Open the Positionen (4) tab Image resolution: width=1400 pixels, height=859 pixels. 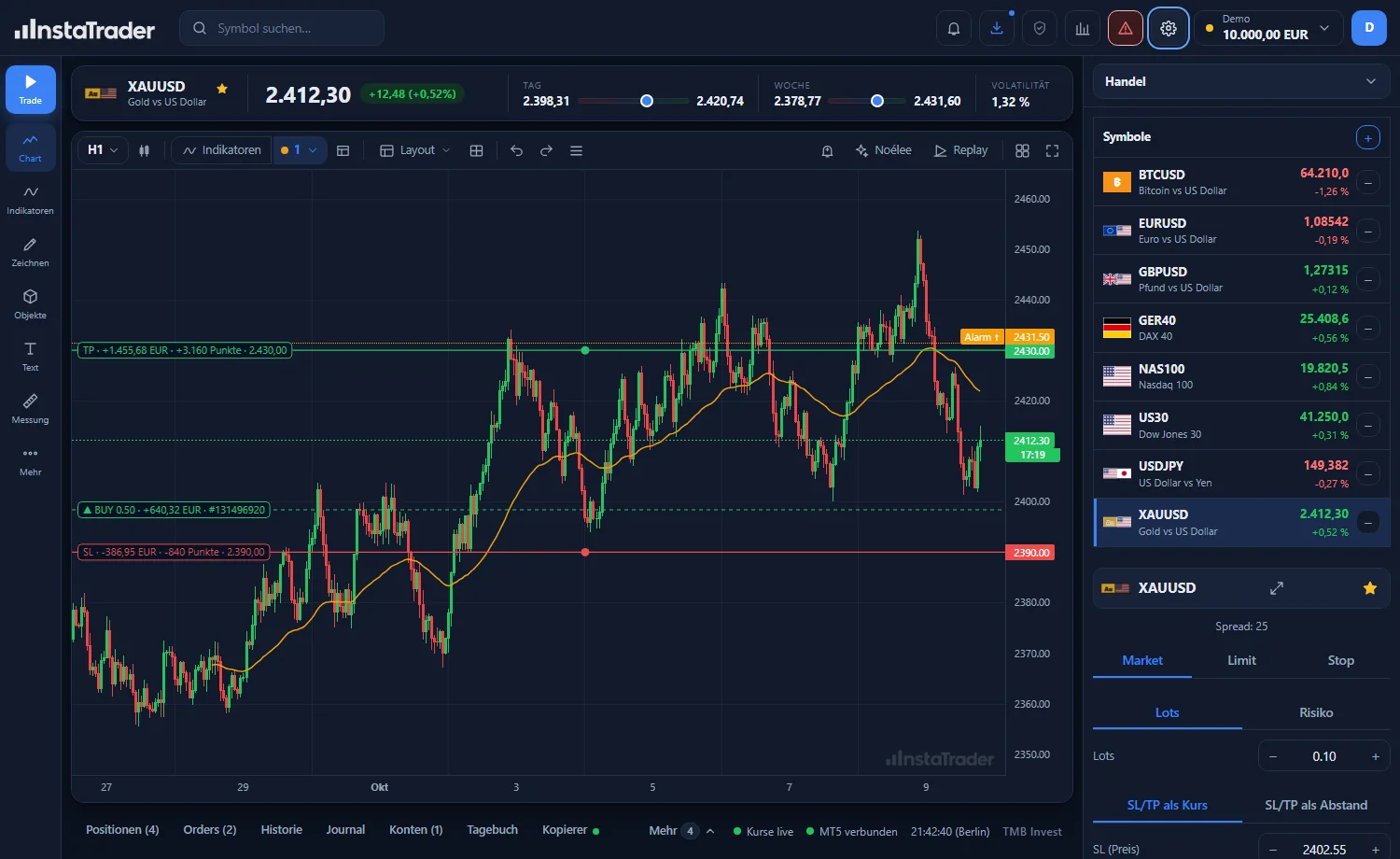(122, 830)
